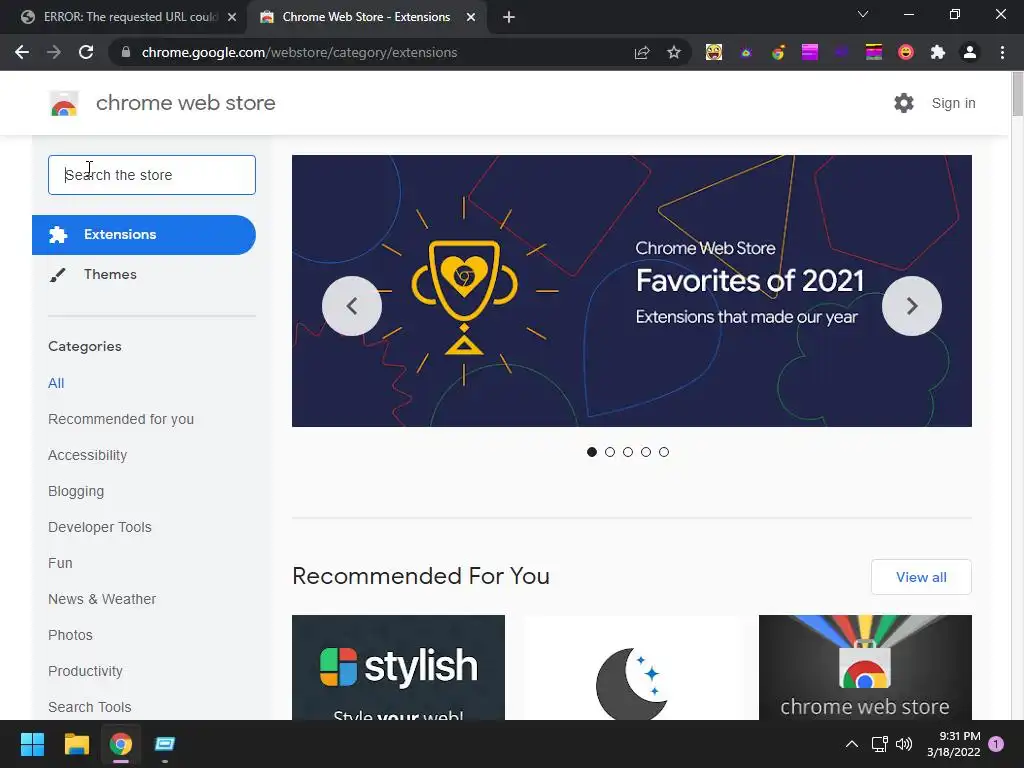Open the tab search dropdown arrow
The height and width of the screenshot is (768, 1024).
click(863, 14)
